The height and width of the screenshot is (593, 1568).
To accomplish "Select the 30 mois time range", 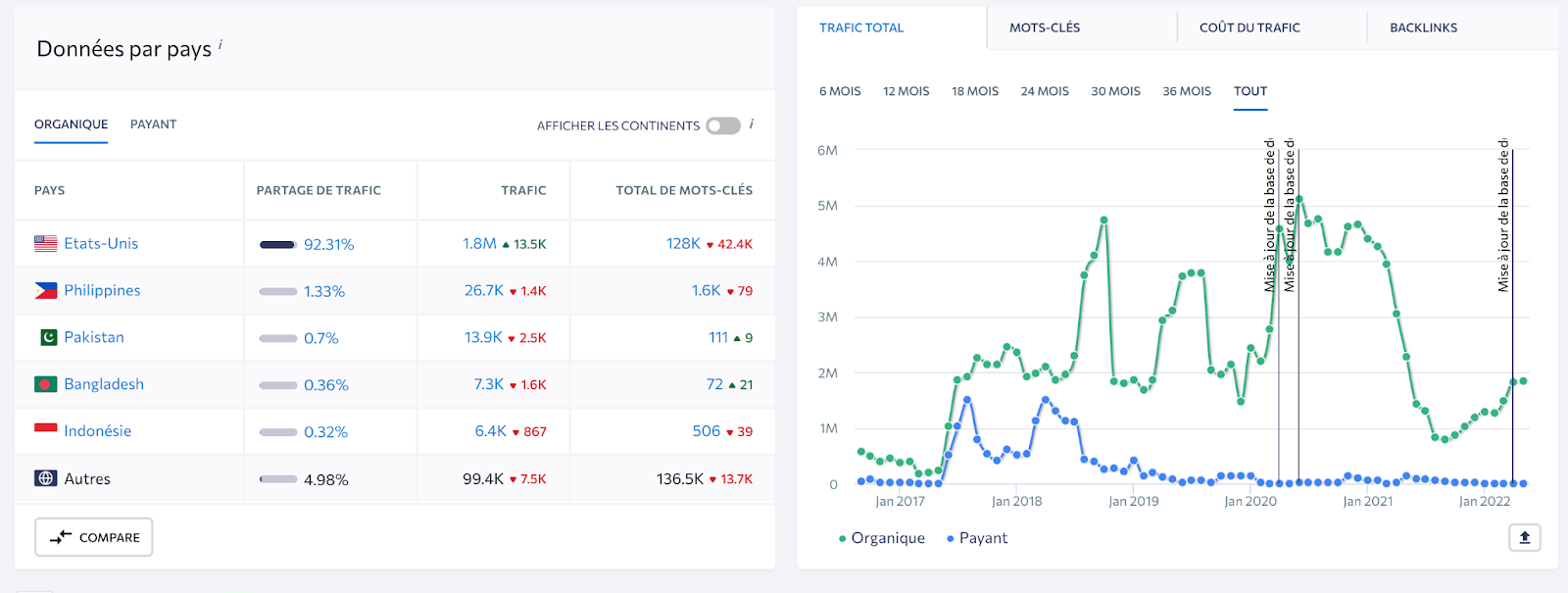I will pyautogui.click(x=1116, y=91).
